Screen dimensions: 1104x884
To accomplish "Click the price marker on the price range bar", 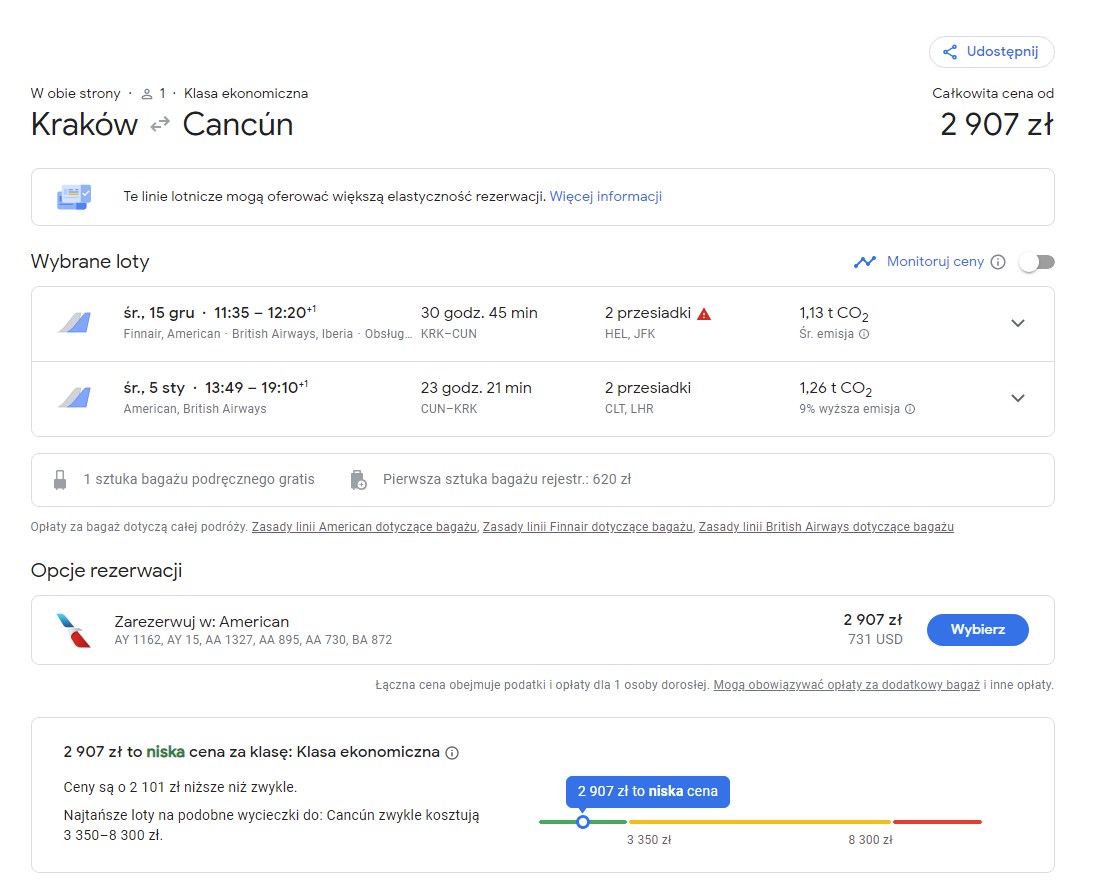I will (x=582, y=821).
